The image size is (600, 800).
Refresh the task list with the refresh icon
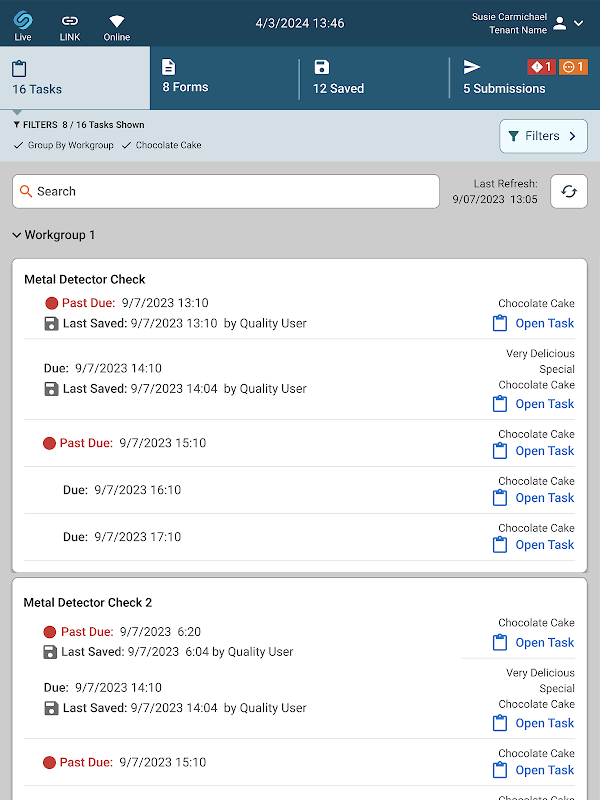pyautogui.click(x=569, y=191)
